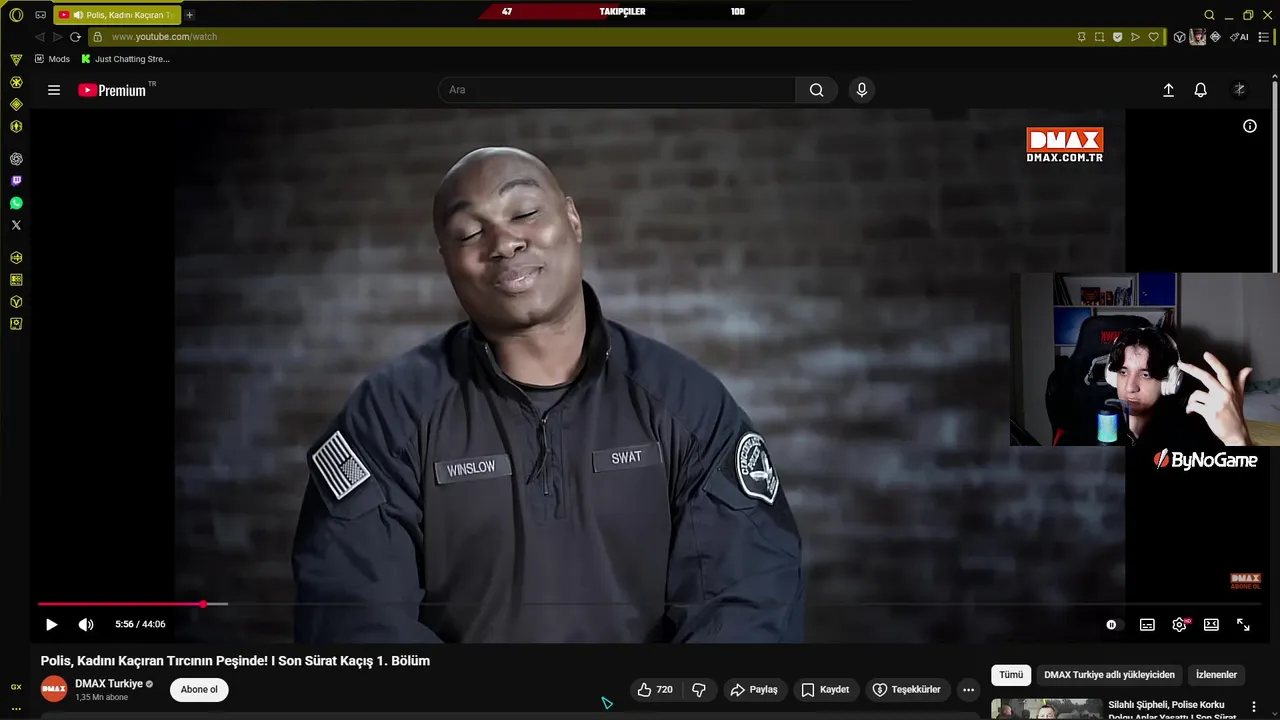The width and height of the screenshot is (1280, 720).
Task: Open Twitch from the browser sidebar
Action: click(16, 181)
